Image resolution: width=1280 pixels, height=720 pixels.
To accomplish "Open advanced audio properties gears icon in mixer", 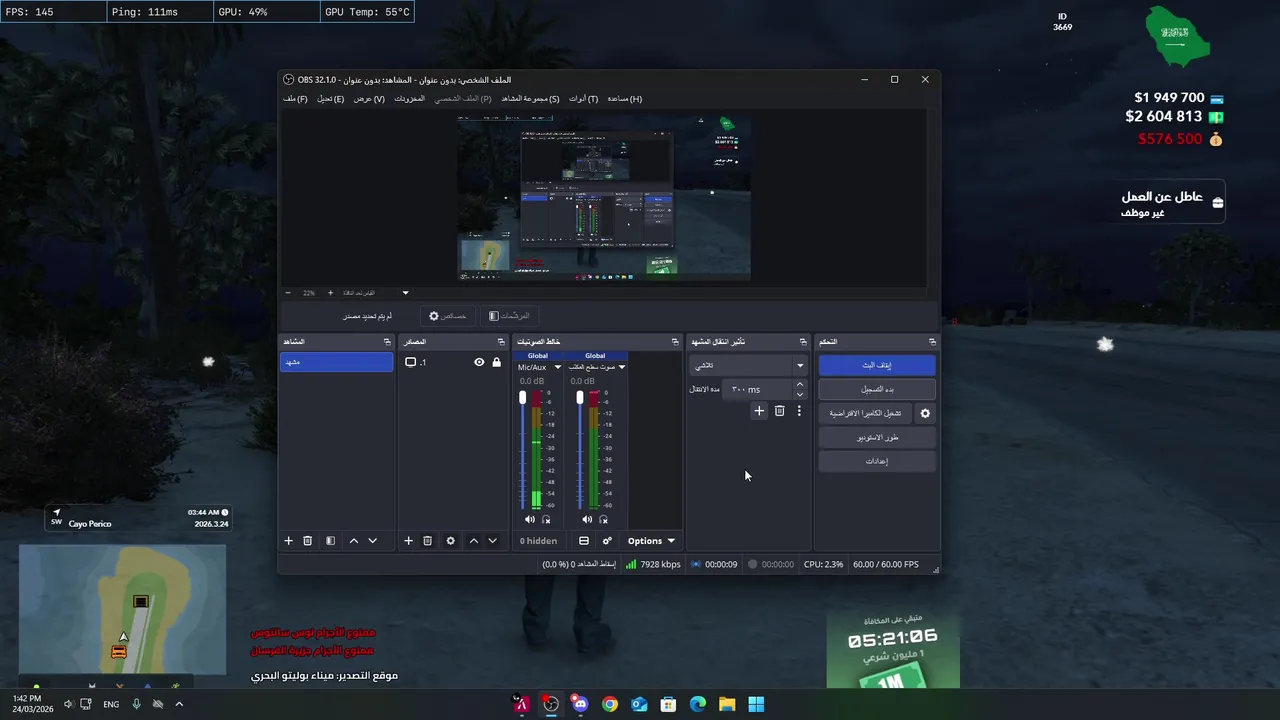I will tap(607, 541).
